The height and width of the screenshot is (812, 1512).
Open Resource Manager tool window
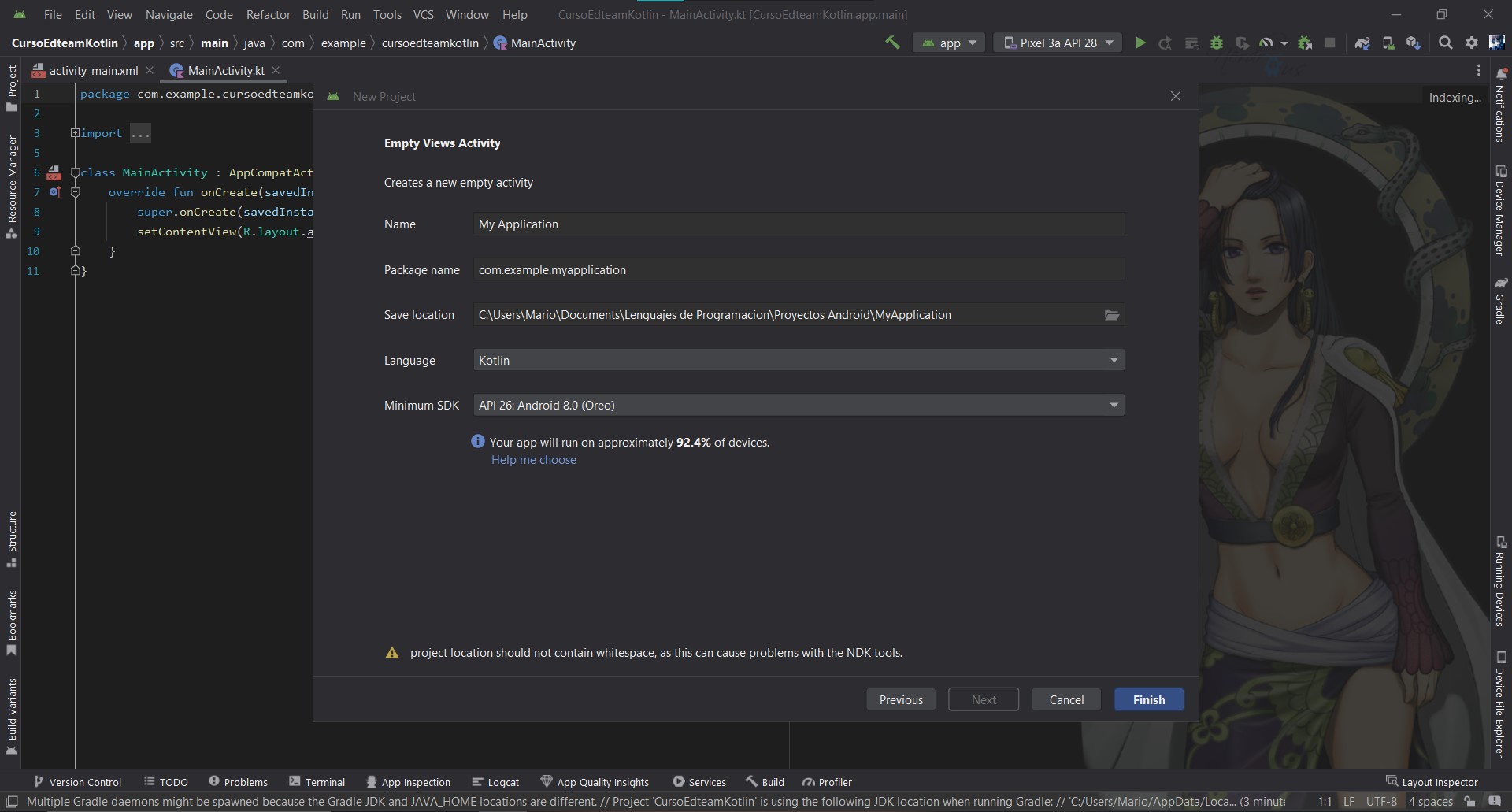12,187
